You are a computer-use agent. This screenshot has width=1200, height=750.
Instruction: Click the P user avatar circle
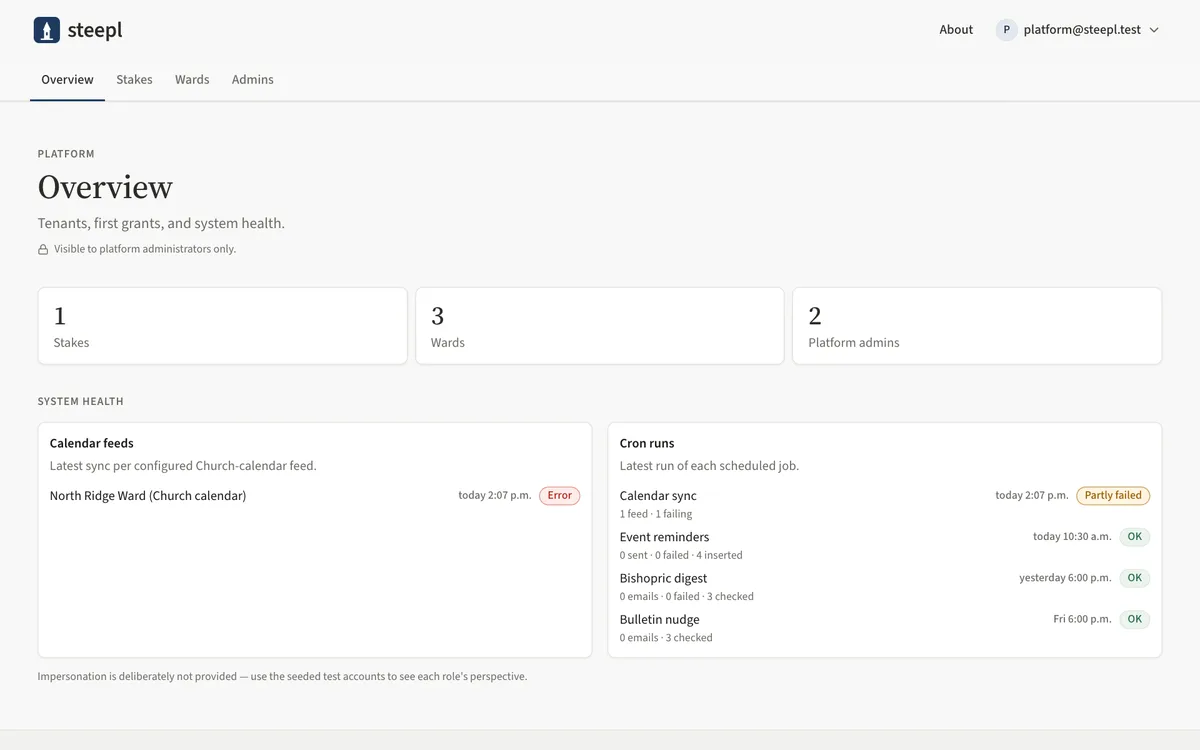(x=1006, y=30)
